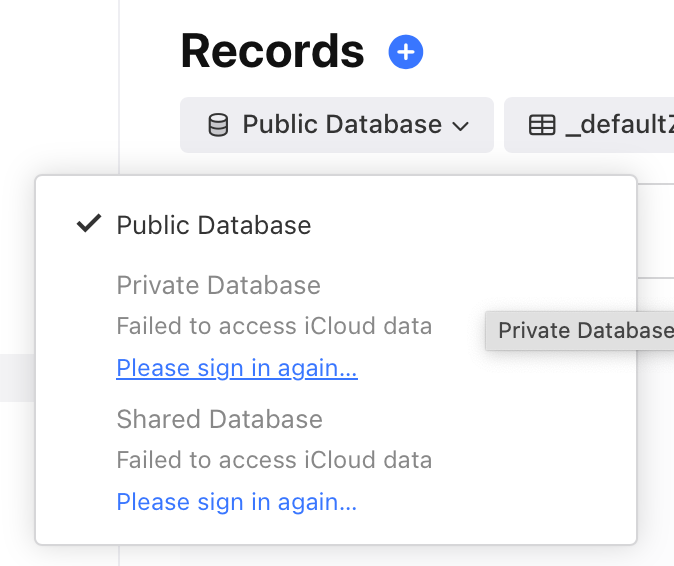Select the Private Database menu entry
This screenshot has width=674, height=566.
click(219, 285)
